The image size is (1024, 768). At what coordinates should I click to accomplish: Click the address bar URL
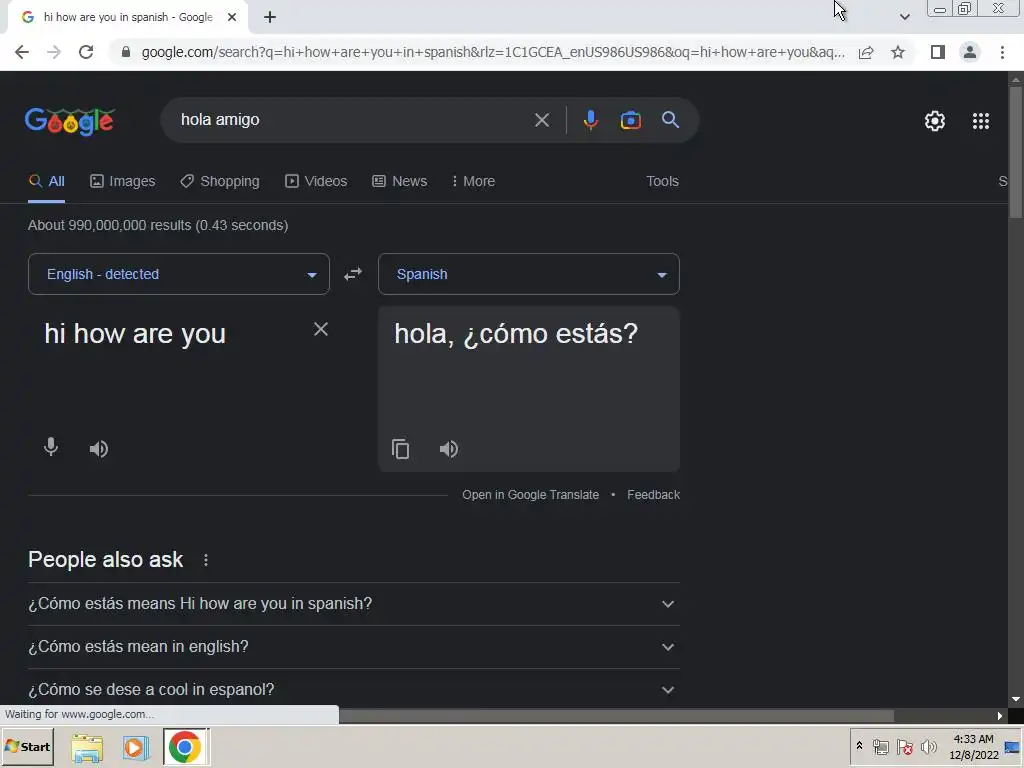[x=493, y=52]
